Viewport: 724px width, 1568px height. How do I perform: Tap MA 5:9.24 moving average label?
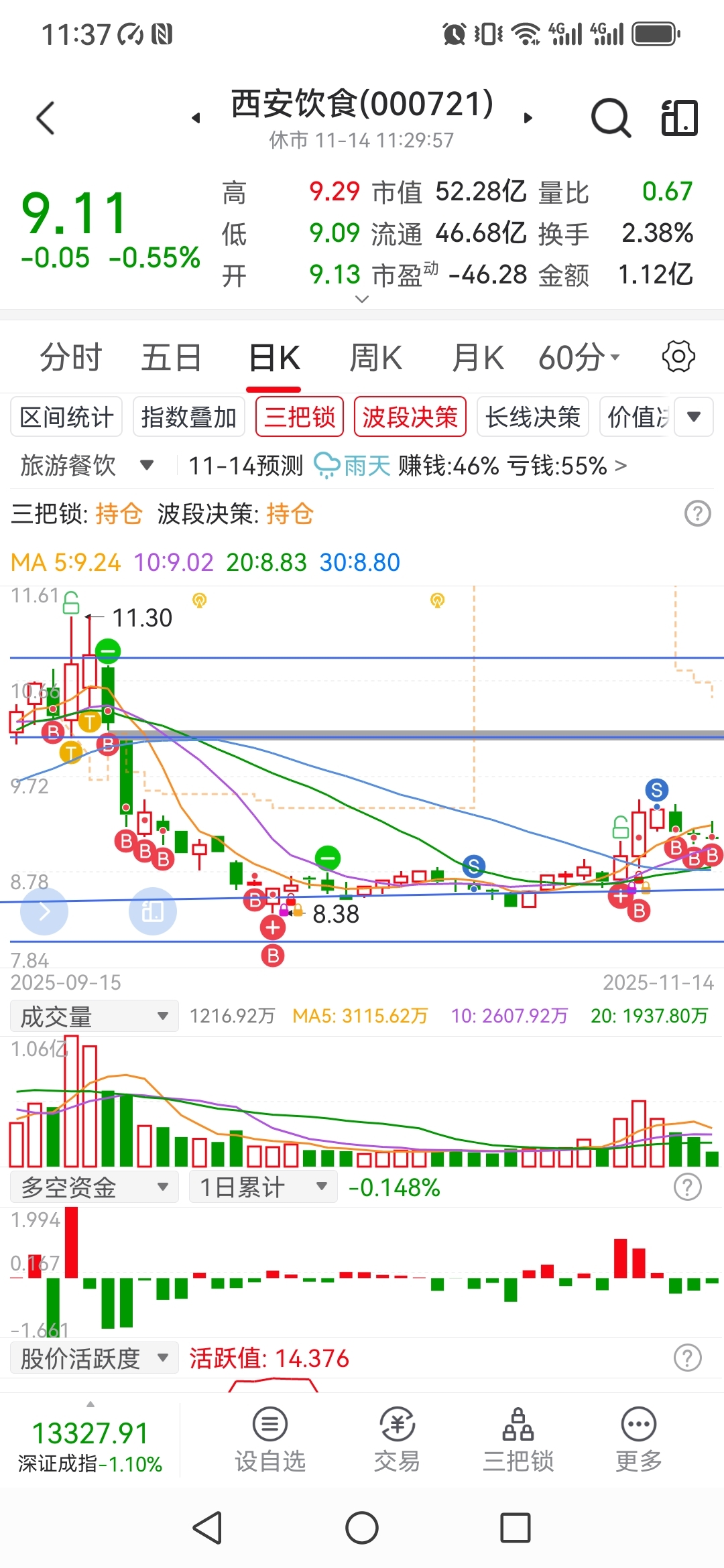[66, 562]
